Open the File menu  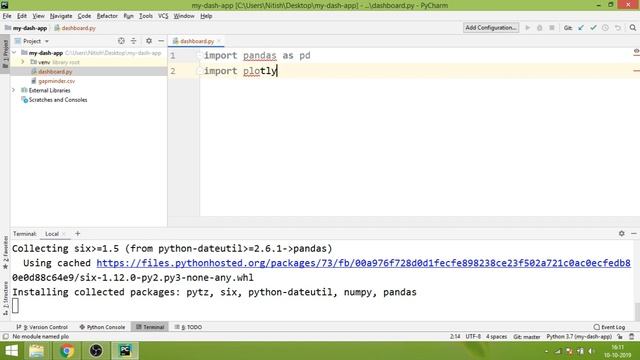tap(7, 16)
